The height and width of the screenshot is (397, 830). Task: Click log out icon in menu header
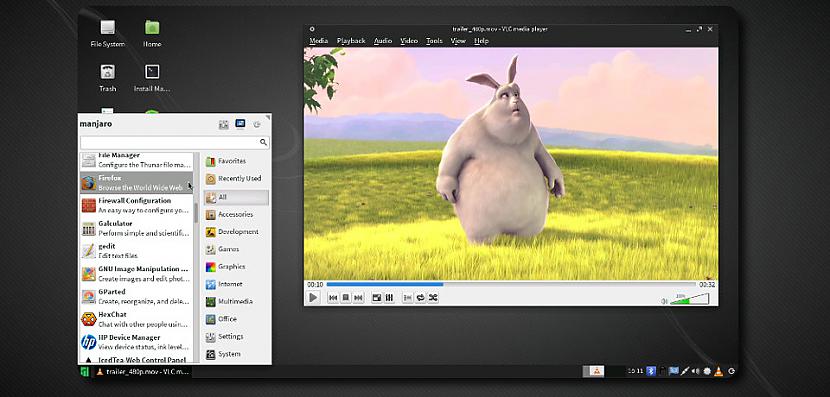[257, 124]
